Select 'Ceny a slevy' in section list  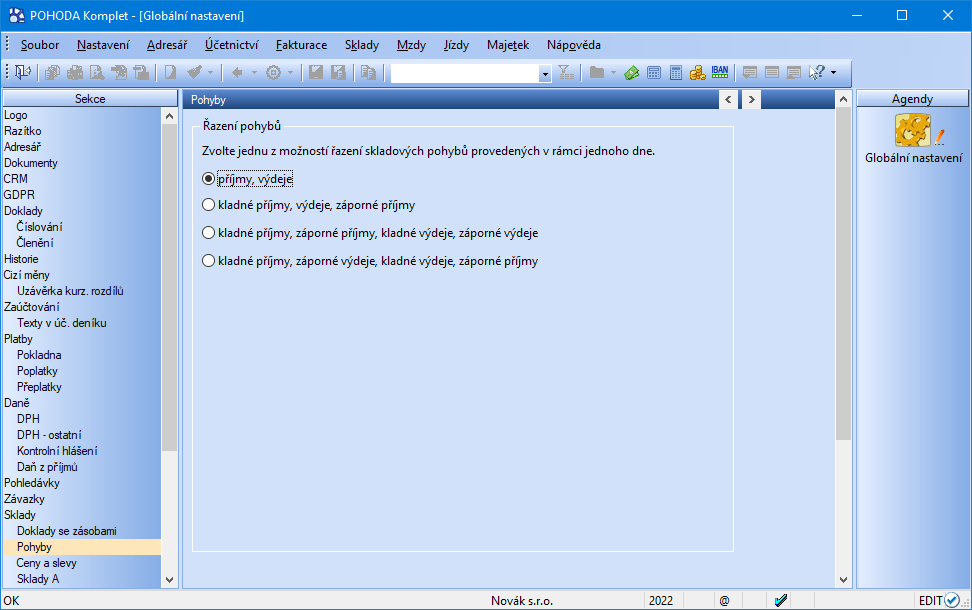click(x=46, y=563)
